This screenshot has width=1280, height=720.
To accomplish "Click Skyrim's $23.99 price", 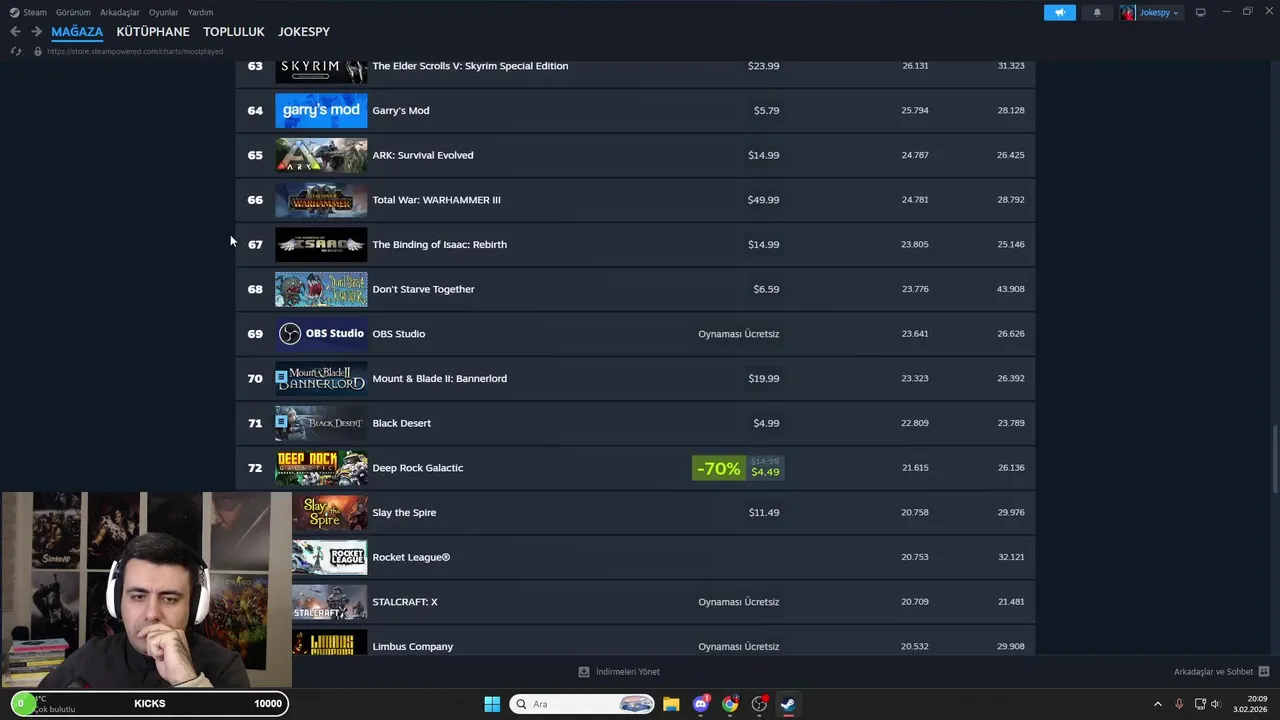I will coord(763,66).
